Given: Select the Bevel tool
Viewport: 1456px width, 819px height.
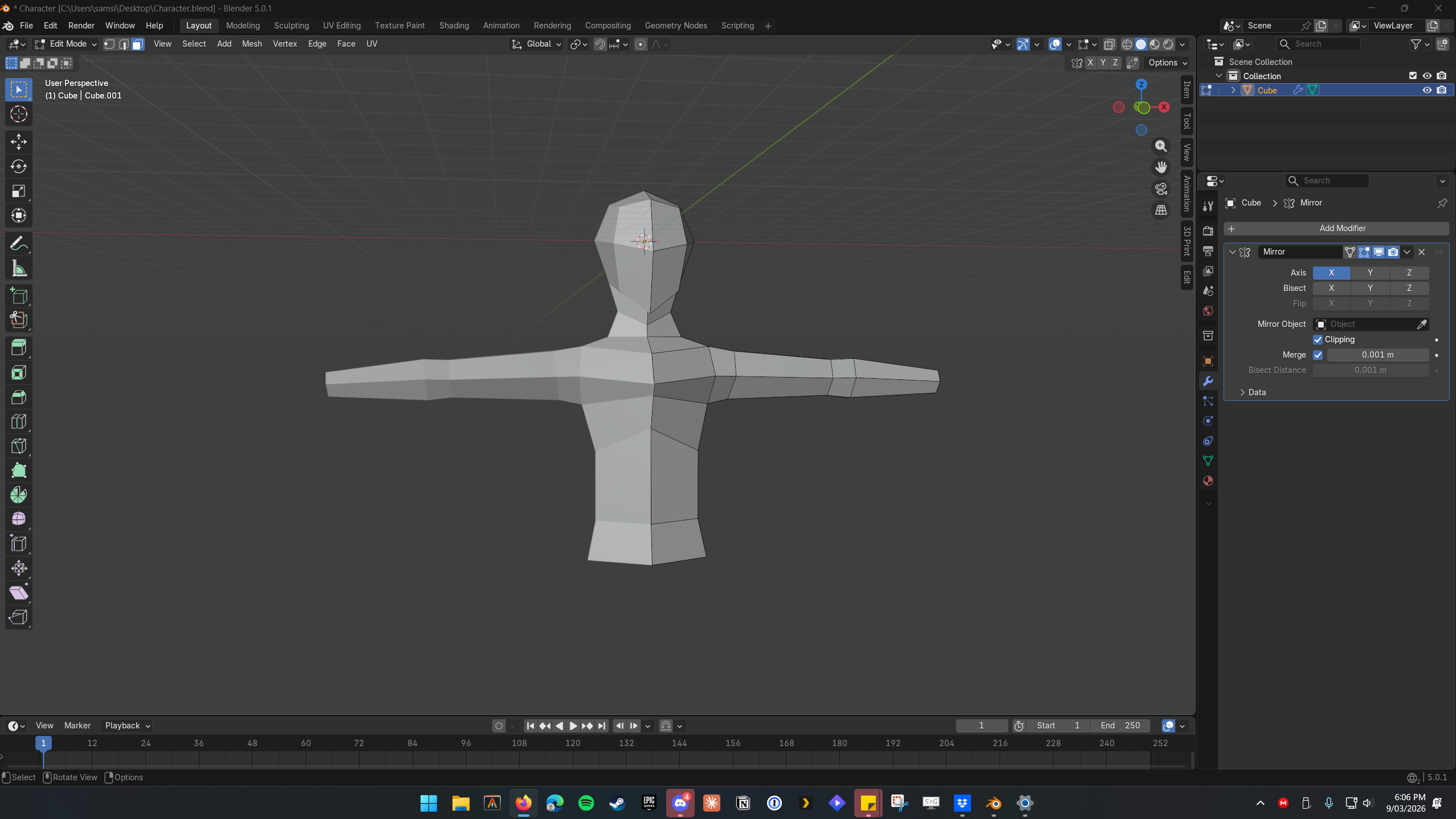Looking at the screenshot, I should 19,397.
